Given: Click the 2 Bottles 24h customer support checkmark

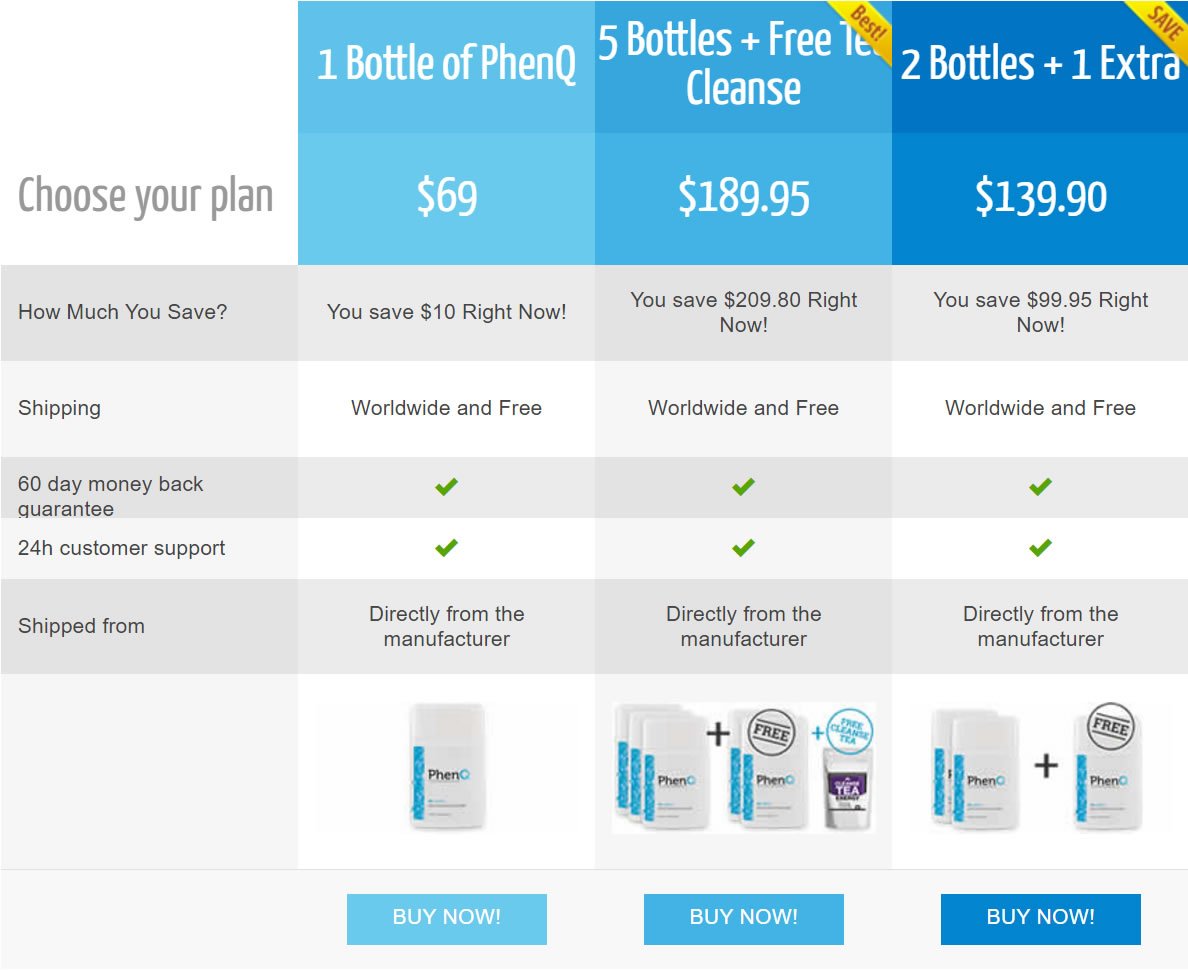Looking at the screenshot, I should point(1040,547).
